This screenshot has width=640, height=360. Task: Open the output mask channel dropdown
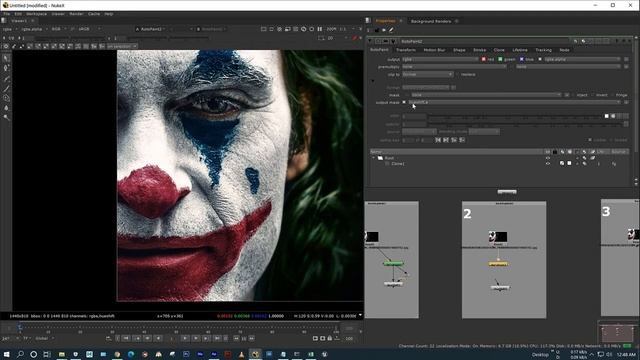514,102
